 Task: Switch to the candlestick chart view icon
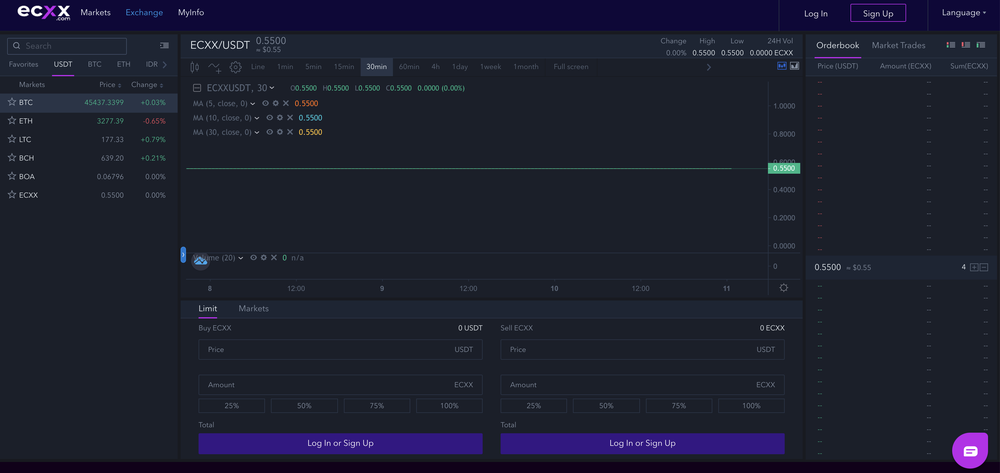point(782,66)
